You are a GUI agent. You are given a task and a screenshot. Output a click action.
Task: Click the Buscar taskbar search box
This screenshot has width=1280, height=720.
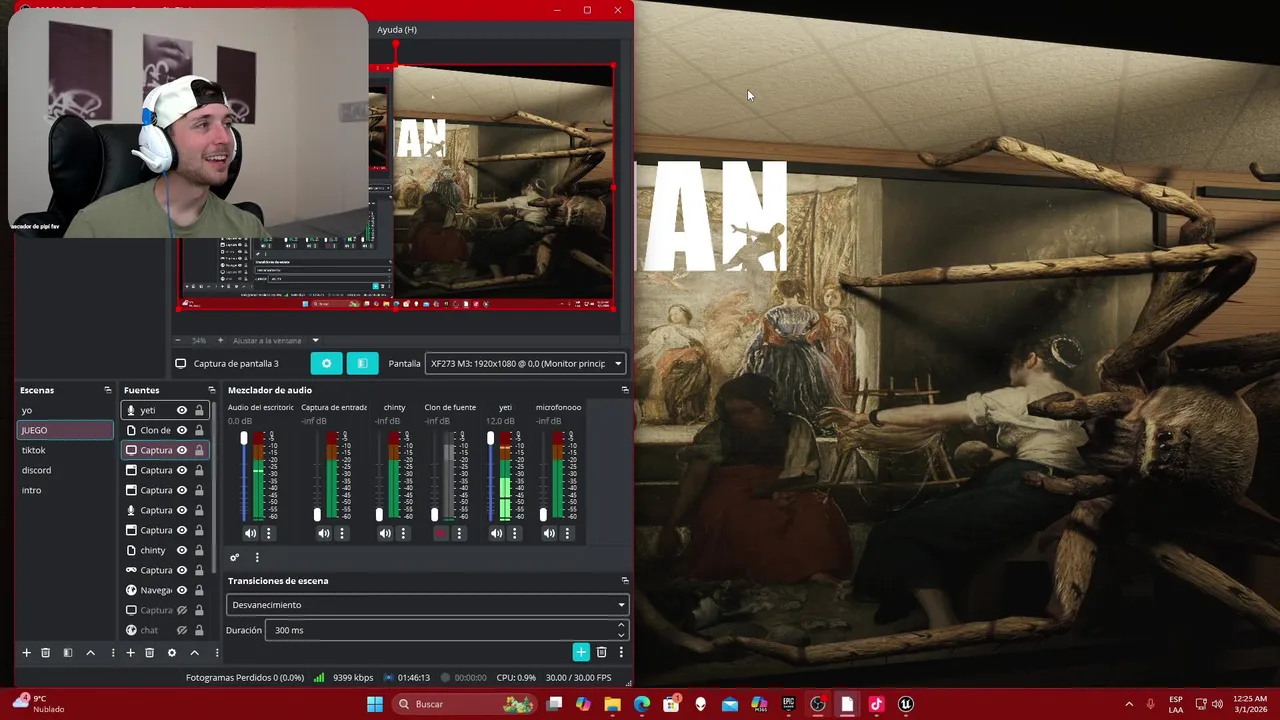(x=465, y=704)
